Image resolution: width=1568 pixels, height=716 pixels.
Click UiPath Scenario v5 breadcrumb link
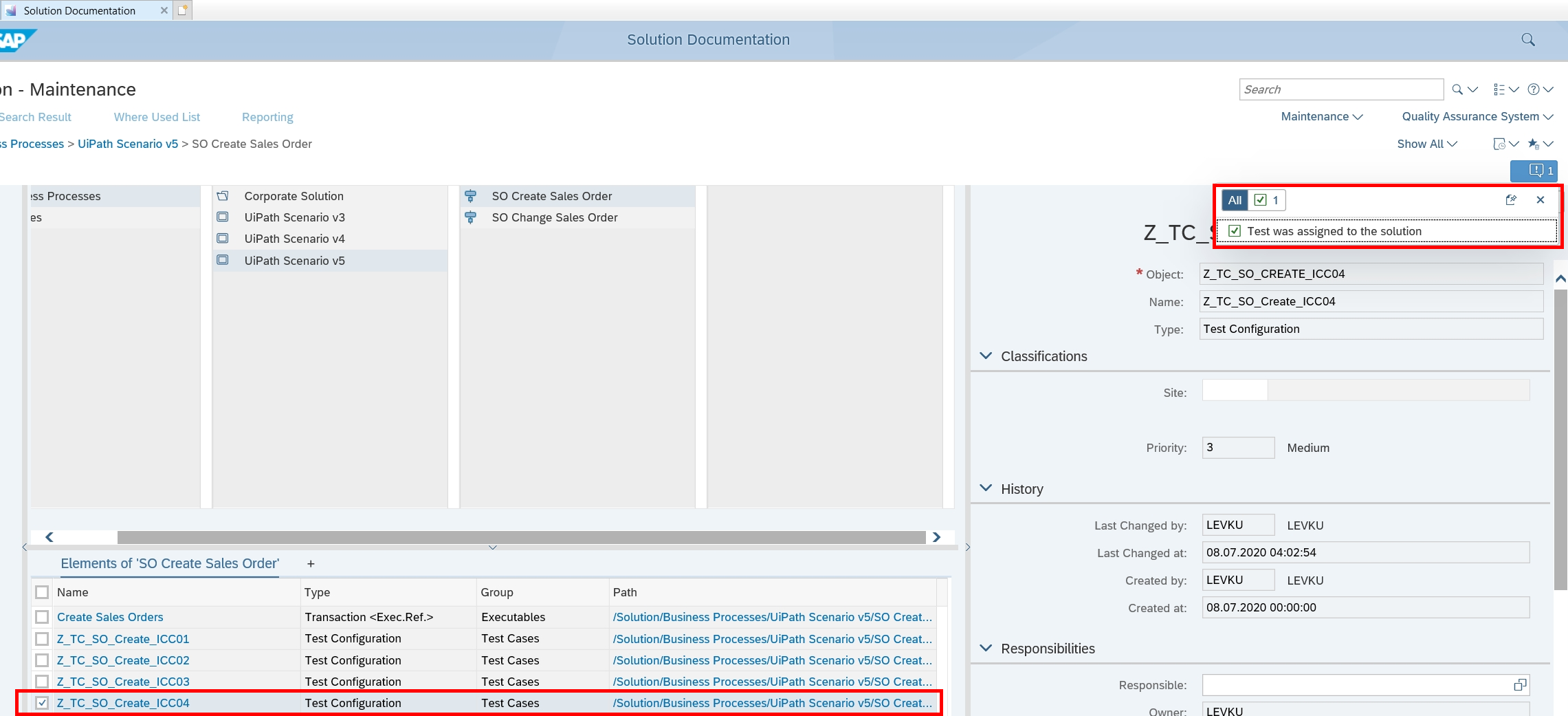[128, 144]
